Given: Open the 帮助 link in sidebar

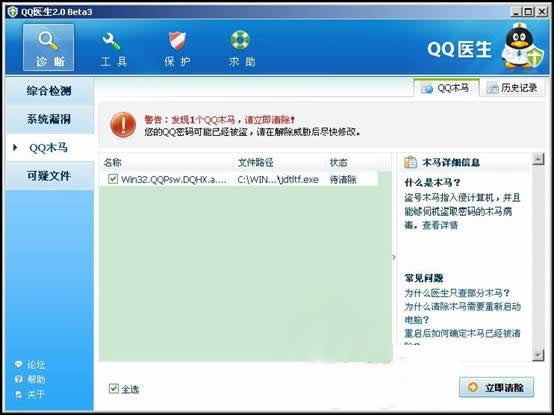Looking at the screenshot, I should click(x=36, y=380).
